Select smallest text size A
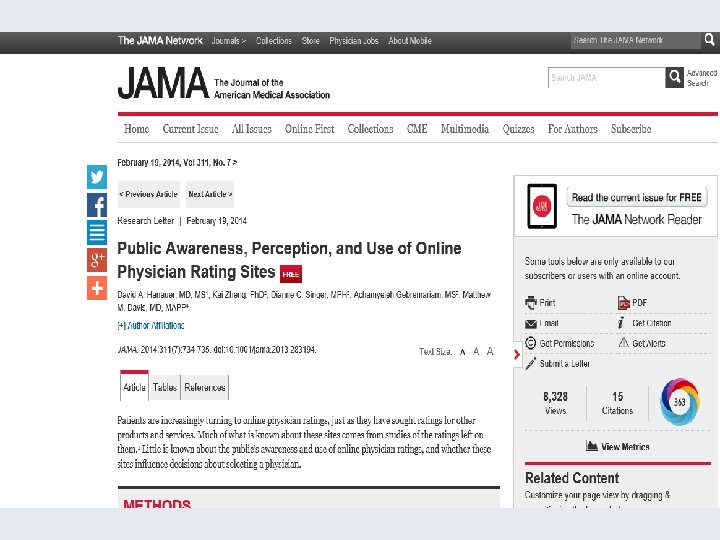Screen dimensions: 720x540 coord(463,352)
